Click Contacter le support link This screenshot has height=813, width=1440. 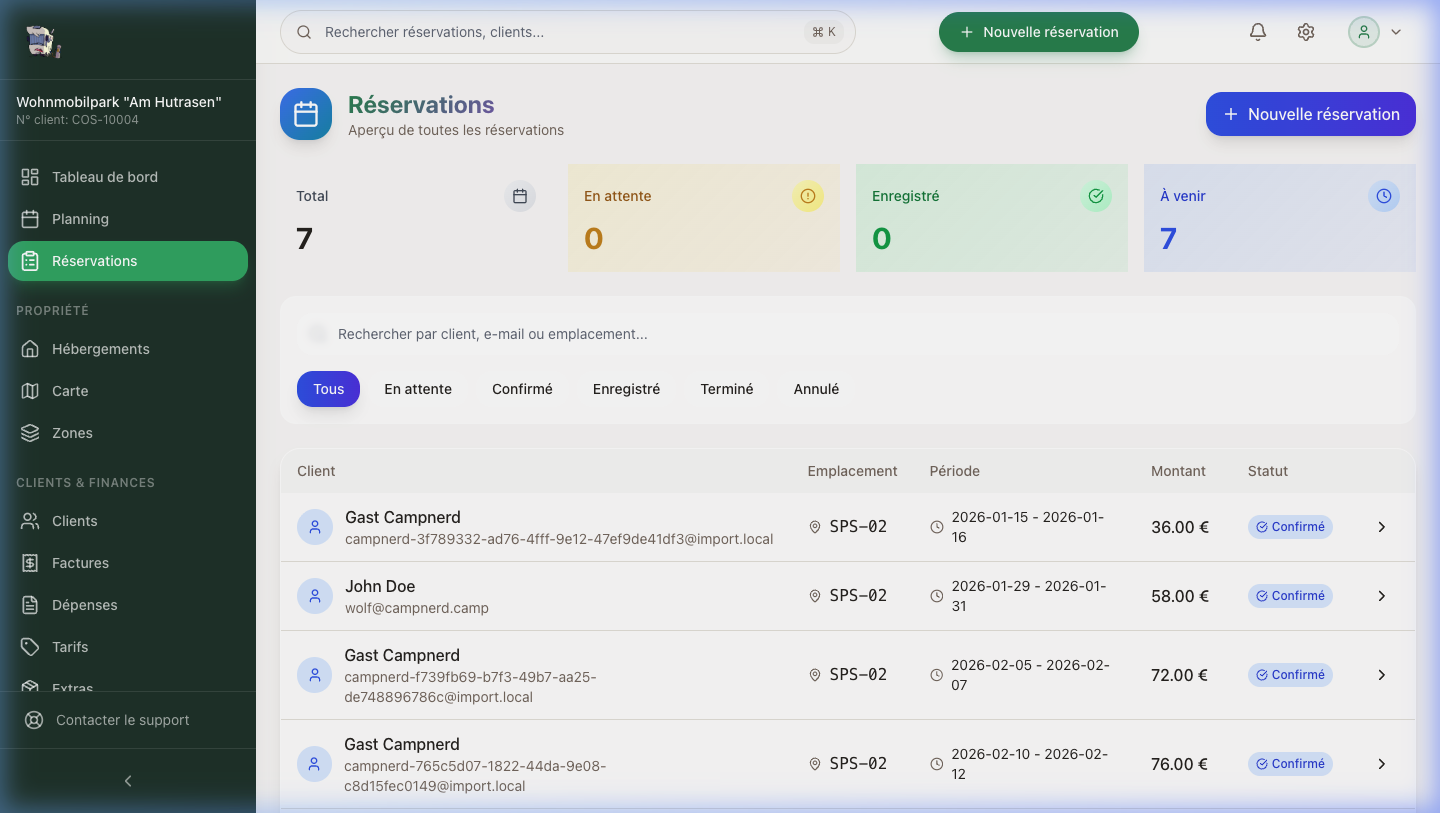(128, 720)
